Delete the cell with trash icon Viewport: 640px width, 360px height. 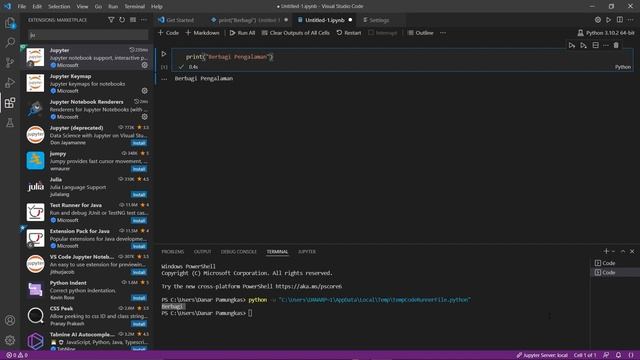point(616,45)
